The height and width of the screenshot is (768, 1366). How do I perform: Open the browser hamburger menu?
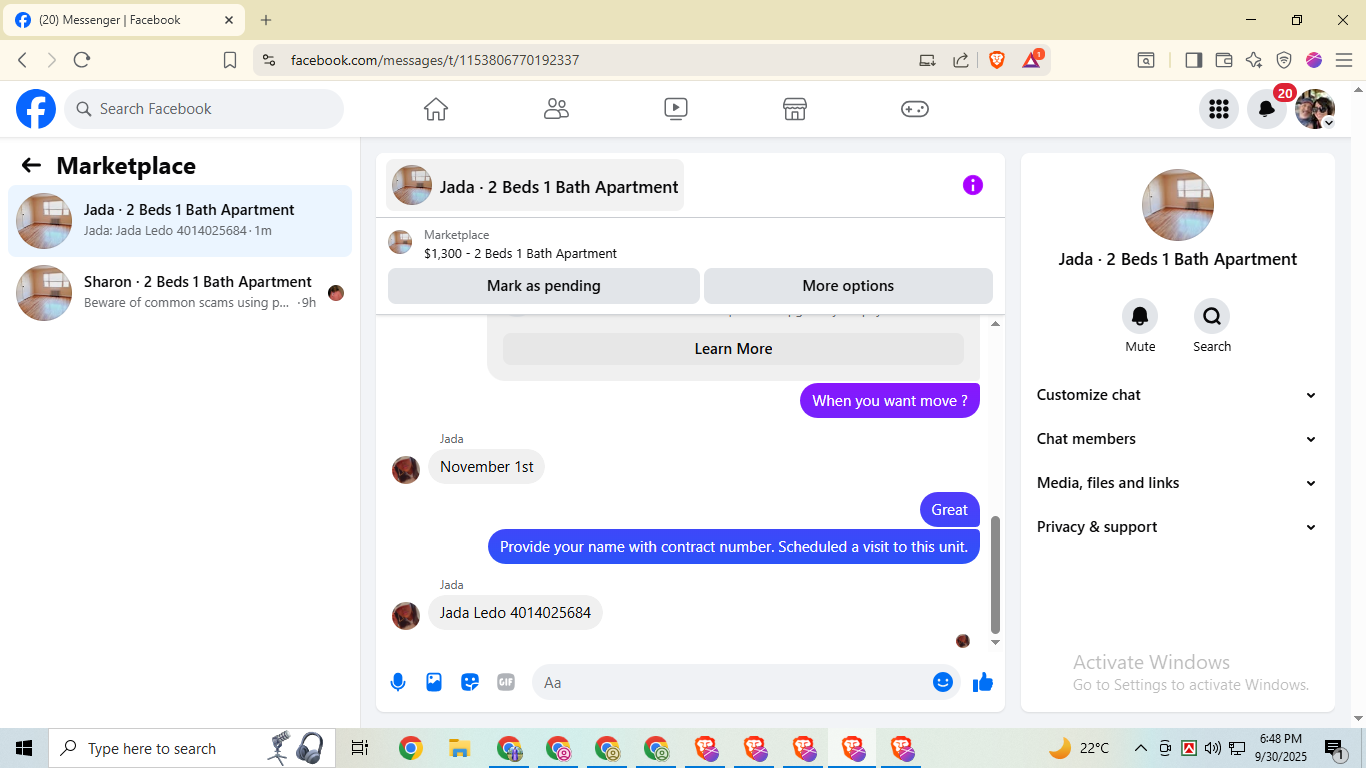point(1344,60)
